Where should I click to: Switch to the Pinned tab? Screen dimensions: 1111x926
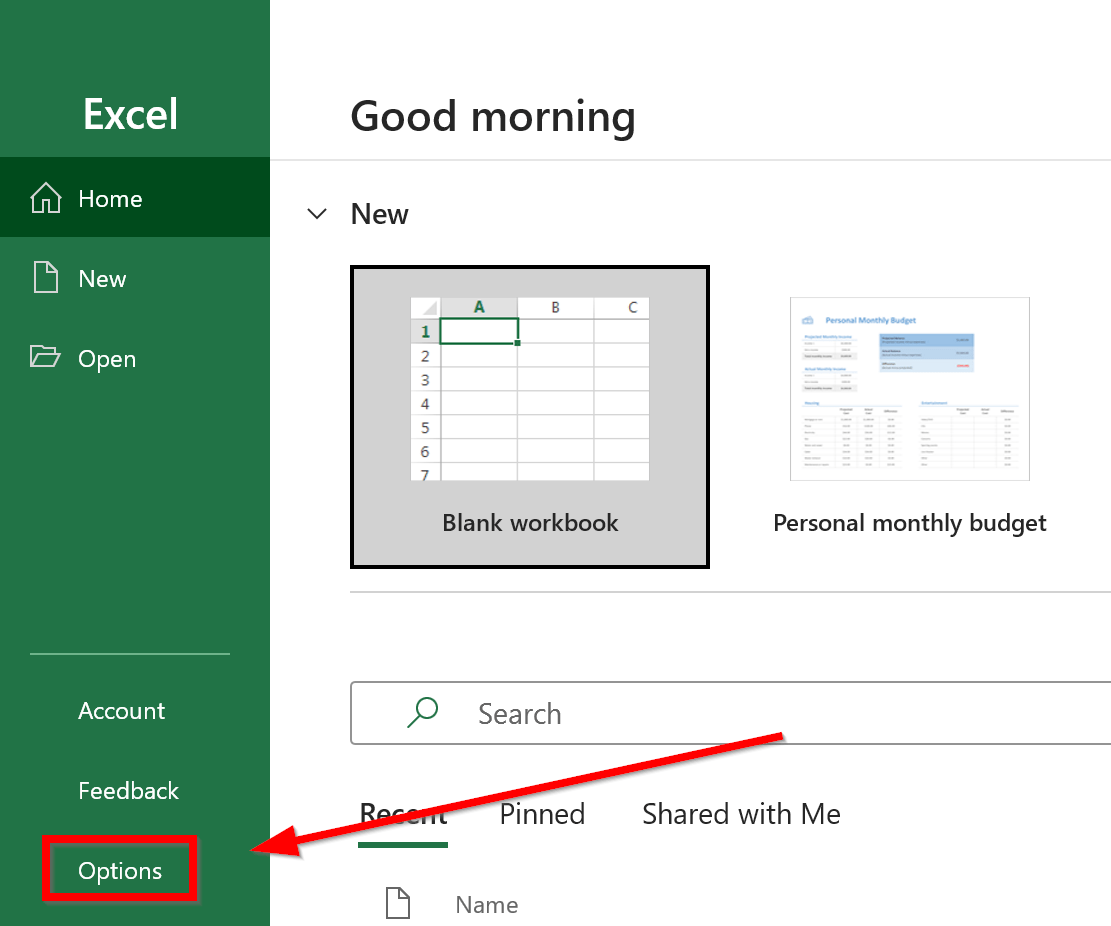pos(541,813)
